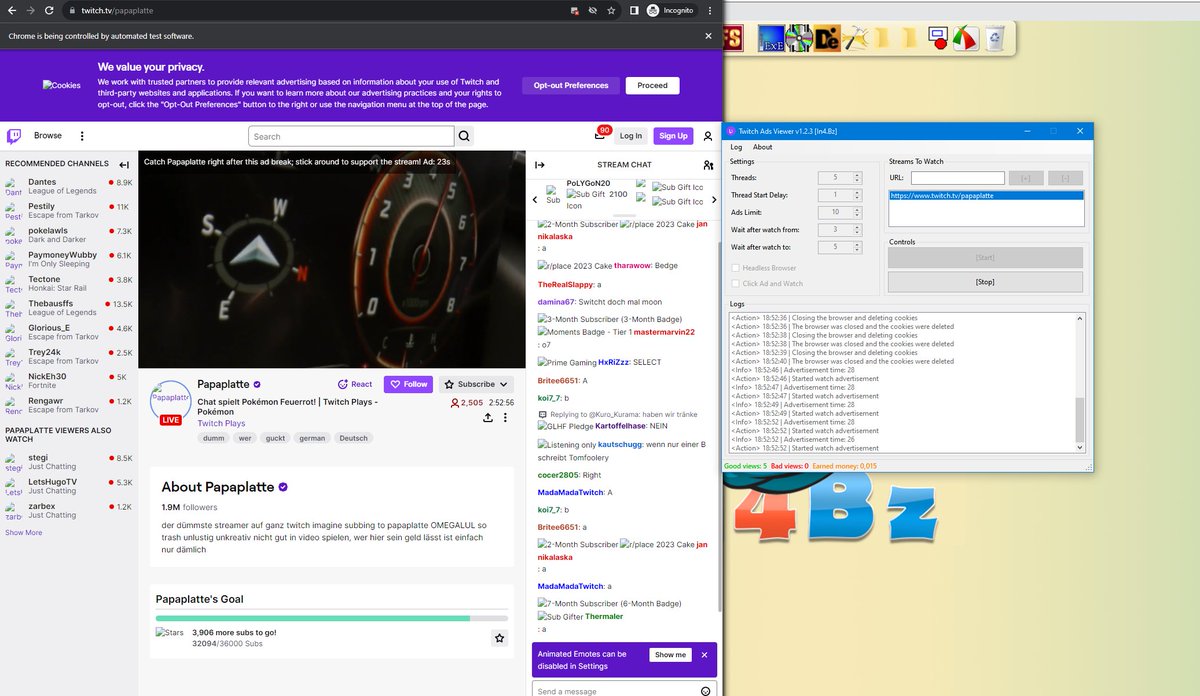Image resolution: width=1200 pixels, height=696 pixels.
Task: Open the stegi channel in sidebar
Action: coord(68,462)
